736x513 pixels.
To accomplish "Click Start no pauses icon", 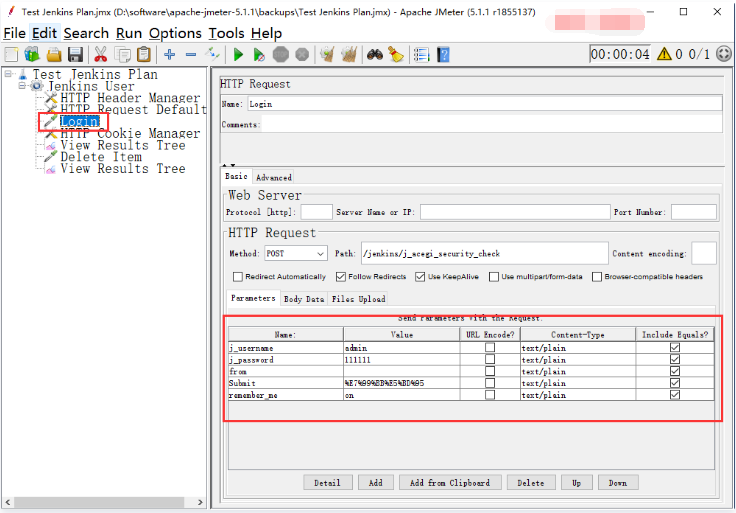I will 259,55.
